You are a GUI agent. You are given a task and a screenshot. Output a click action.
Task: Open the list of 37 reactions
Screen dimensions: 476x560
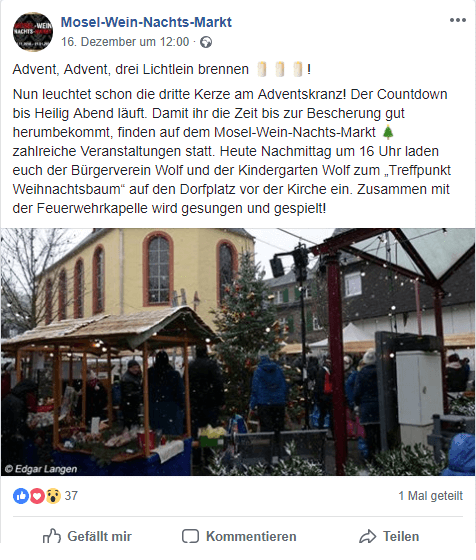pyautogui.click(x=71, y=496)
